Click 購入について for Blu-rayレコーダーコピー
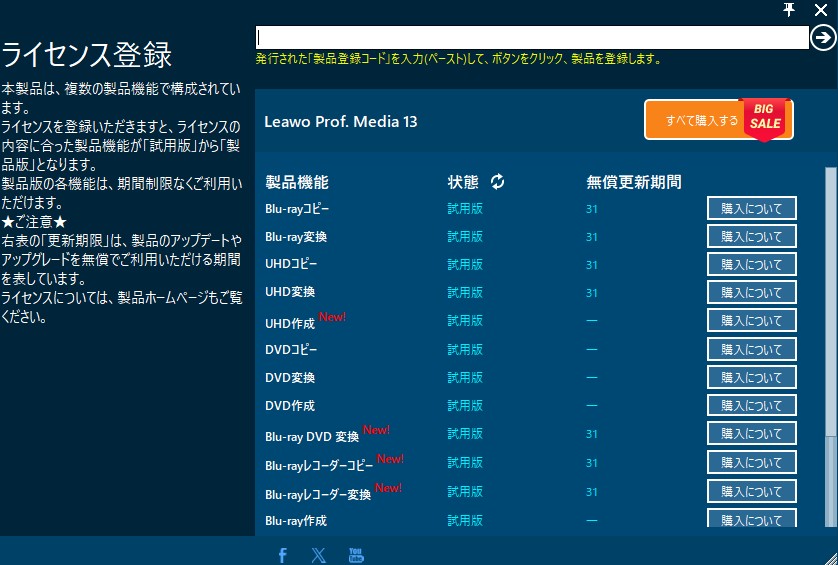Viewport: 838px width, 565px height. point(751,462)
